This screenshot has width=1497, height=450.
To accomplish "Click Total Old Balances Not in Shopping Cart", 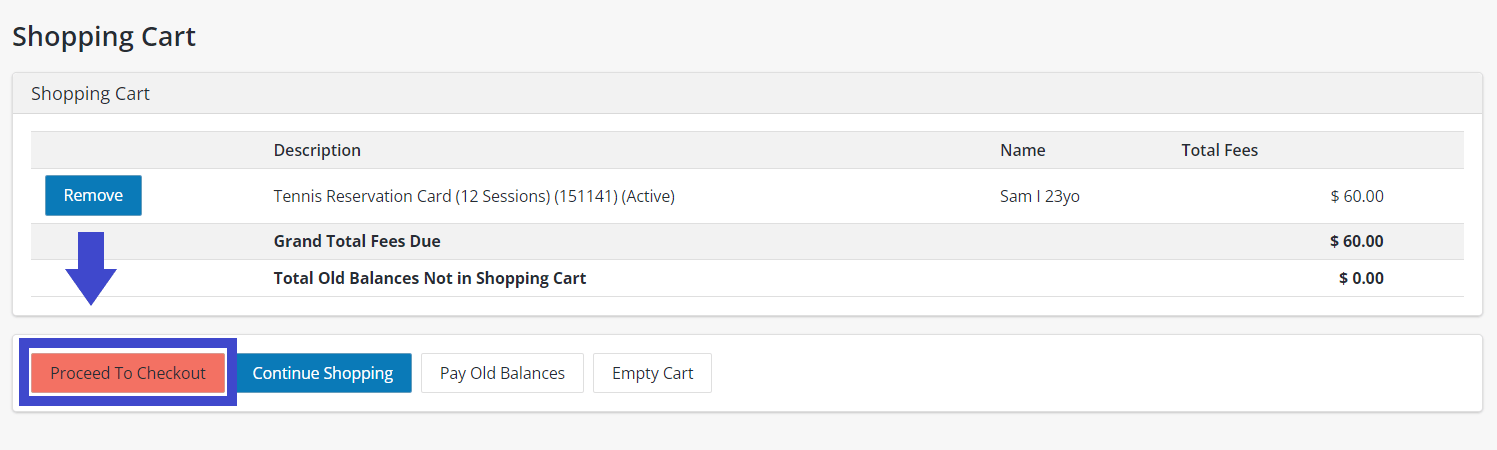I will click(430, 278).
